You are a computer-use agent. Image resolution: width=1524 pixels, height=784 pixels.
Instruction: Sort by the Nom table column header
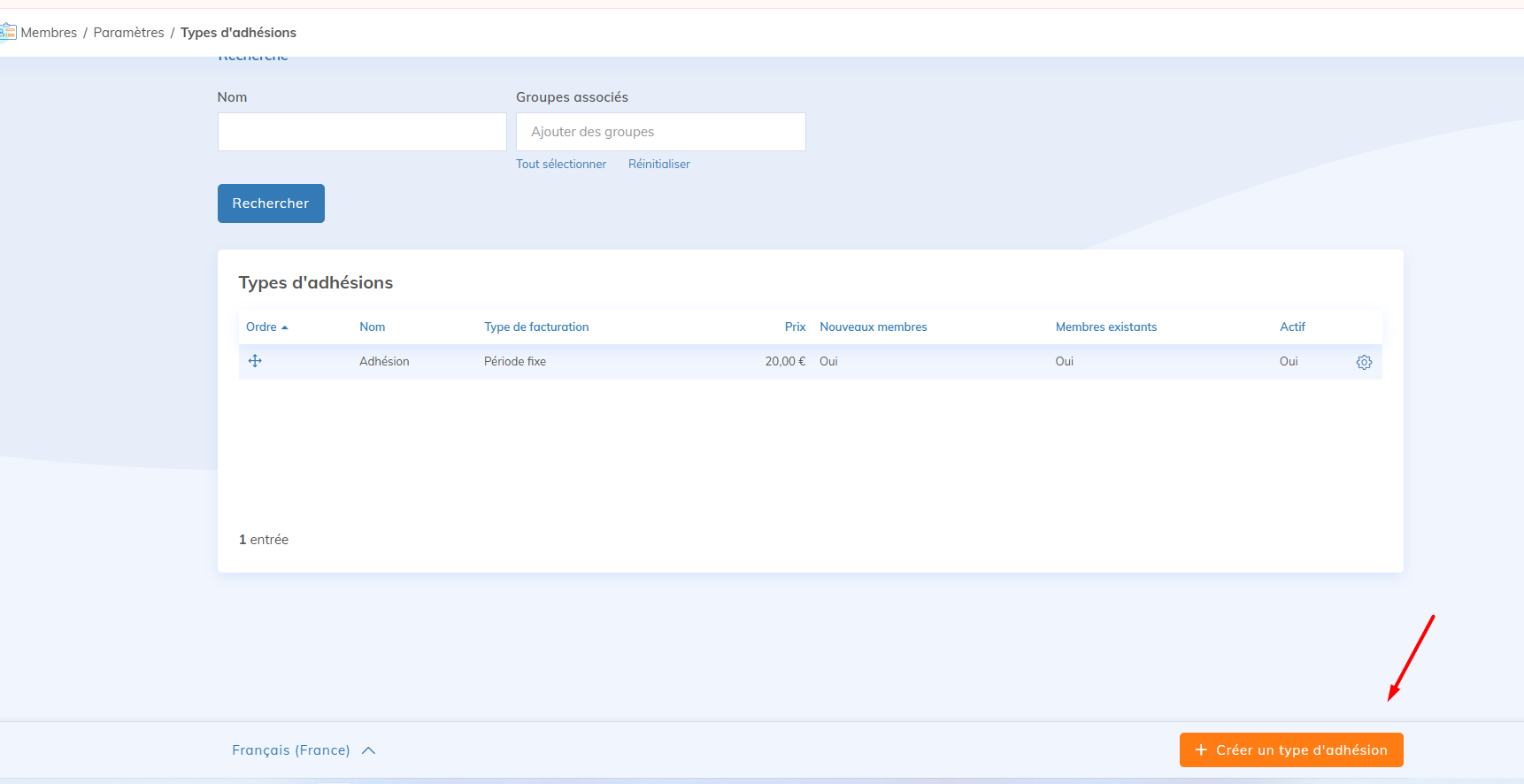pos(372,327)
